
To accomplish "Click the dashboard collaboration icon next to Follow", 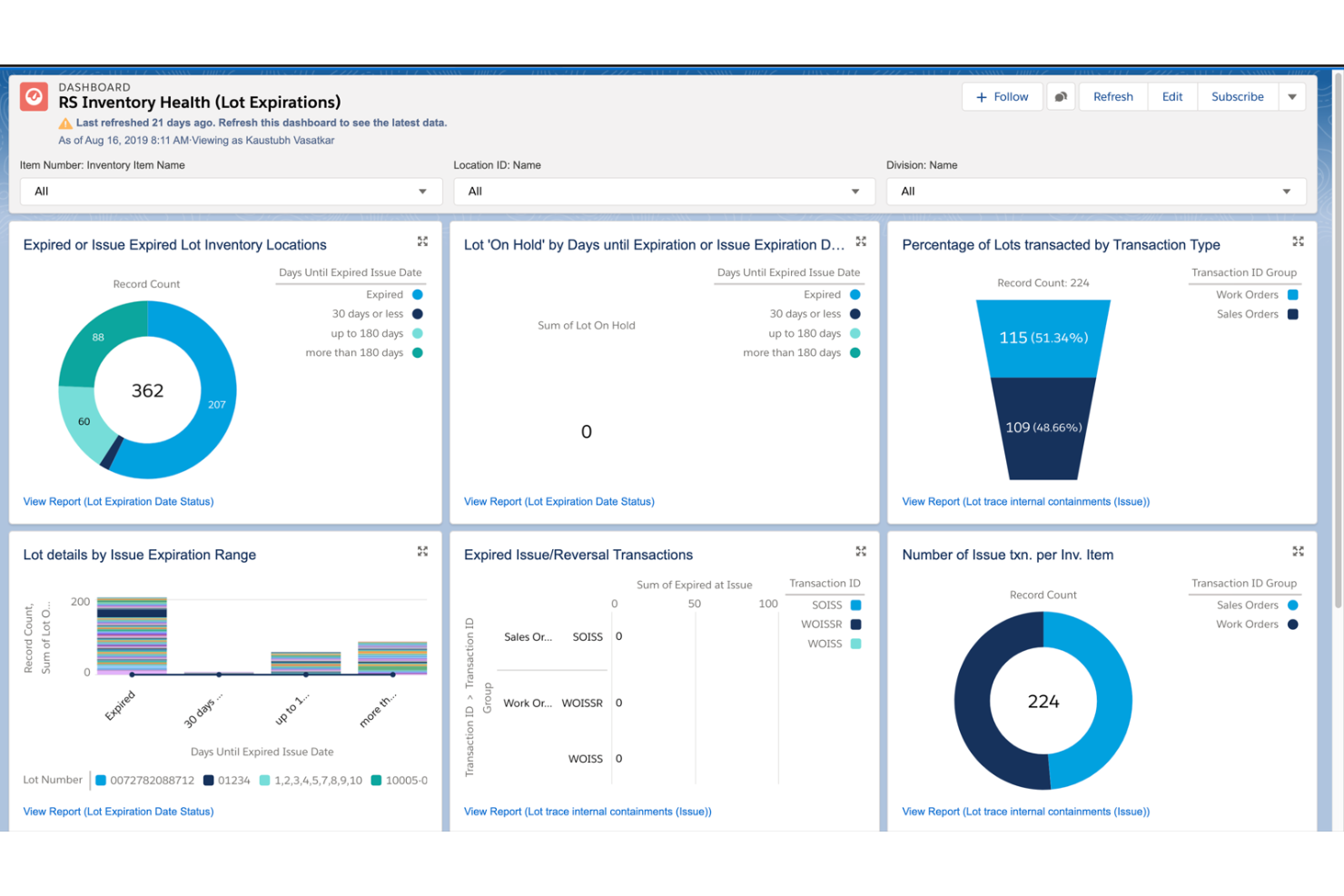I will click(1061, 97).
